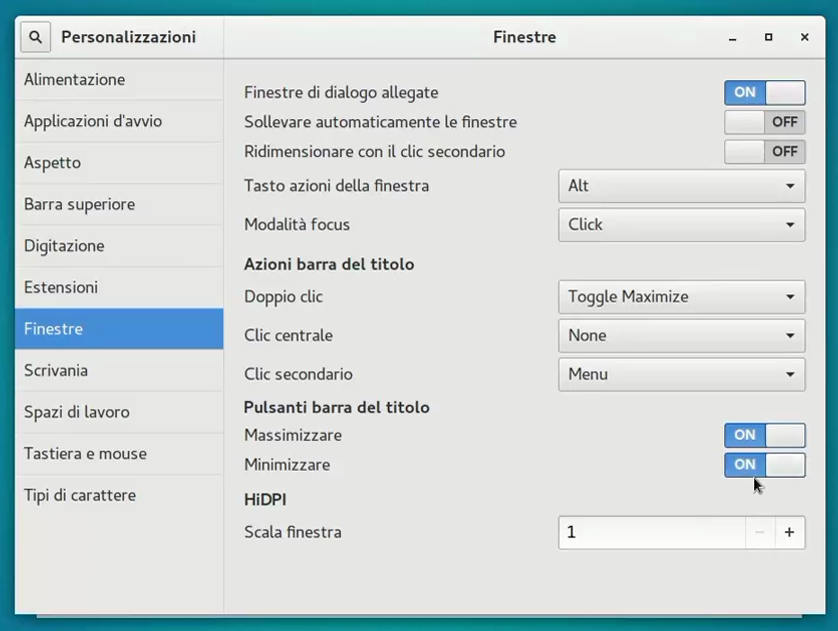
Task: Increase Scala finestra with plus button
Action: [789, 532]
